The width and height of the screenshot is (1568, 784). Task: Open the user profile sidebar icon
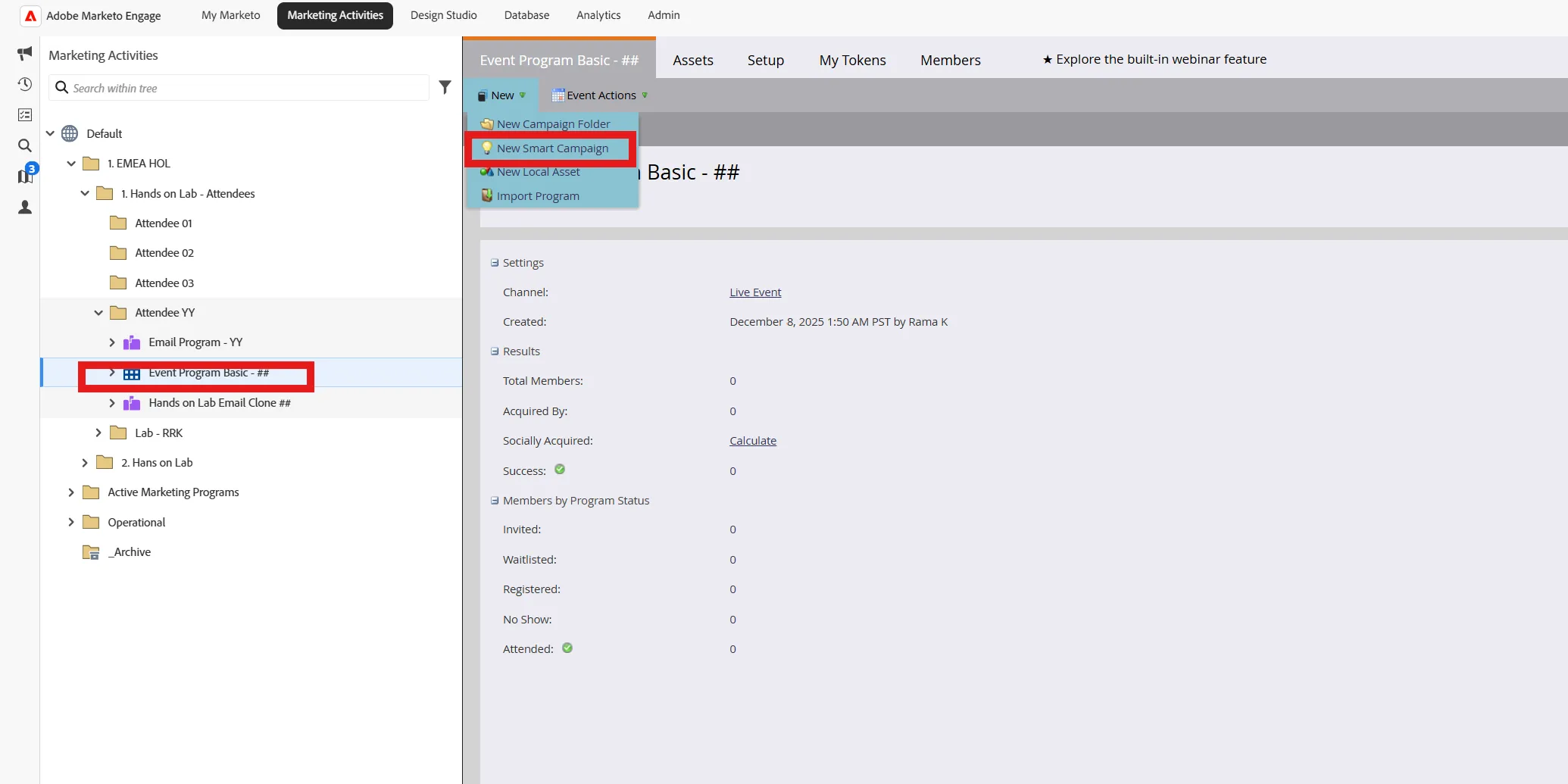pos(25,207)
